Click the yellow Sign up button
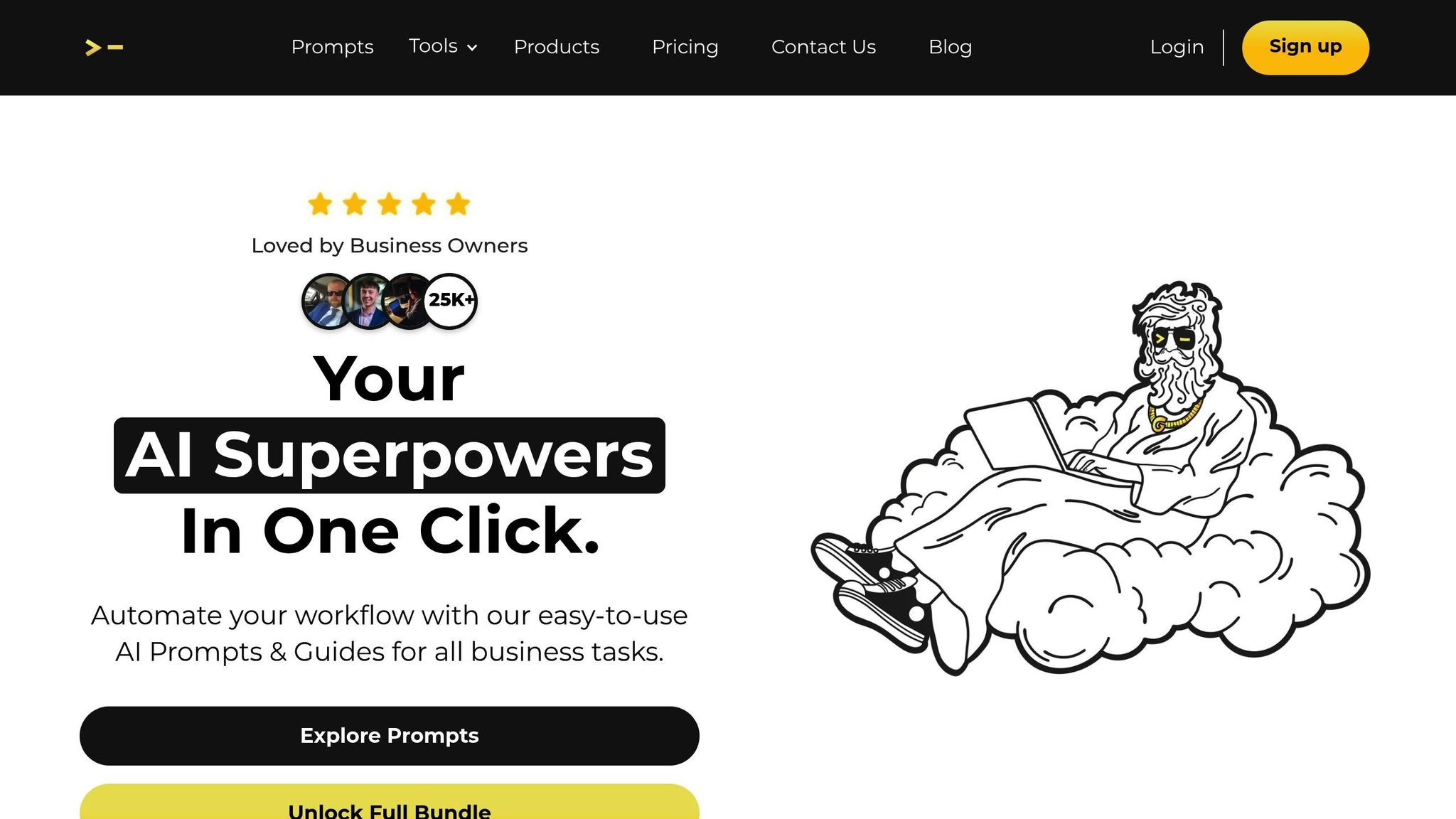This screenshot has height=819, width=1456. (x=1305, y=48)
